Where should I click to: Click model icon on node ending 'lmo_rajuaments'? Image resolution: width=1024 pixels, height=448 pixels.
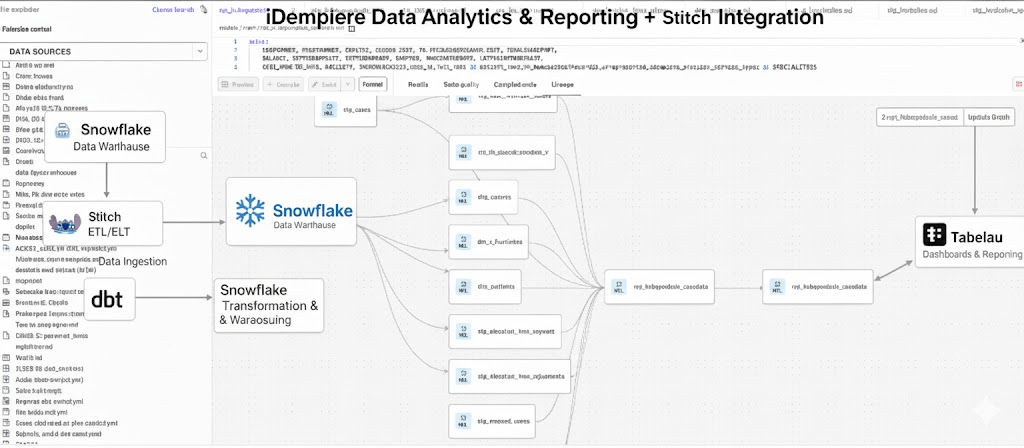point(463,376)
